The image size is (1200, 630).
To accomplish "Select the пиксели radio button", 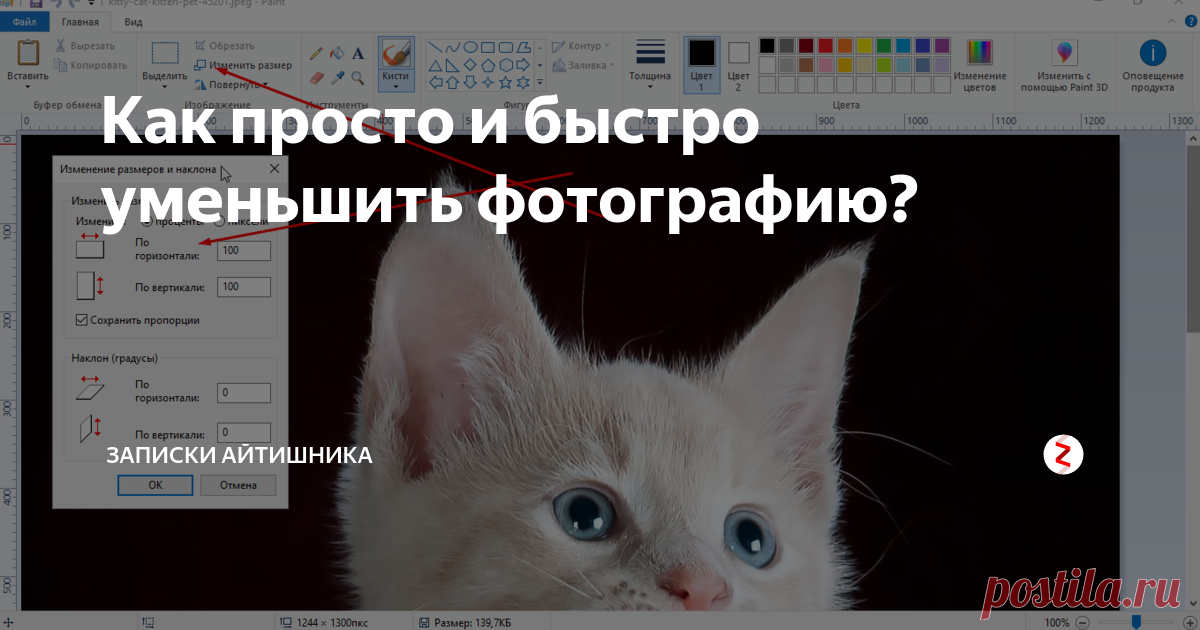I will tap(219, 222).
